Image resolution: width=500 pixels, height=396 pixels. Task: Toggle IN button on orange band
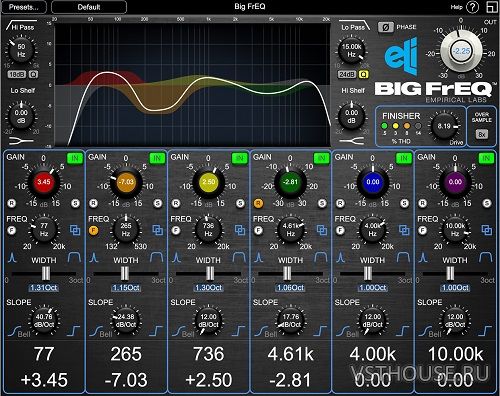157,158
